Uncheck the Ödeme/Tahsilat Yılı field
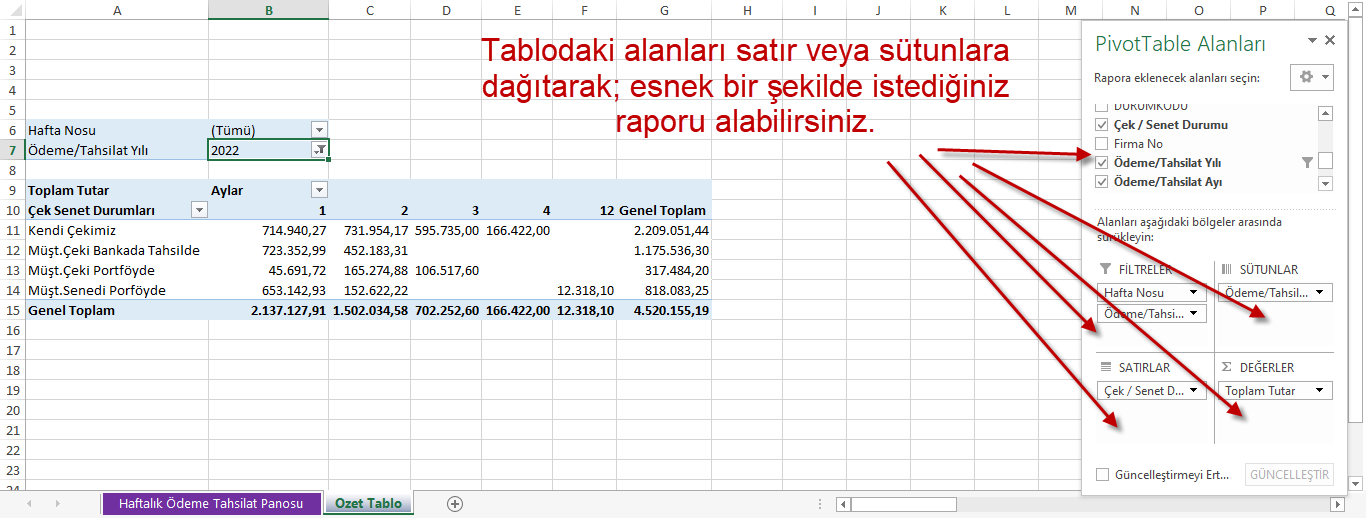1366x518 pixels. 1102,162
